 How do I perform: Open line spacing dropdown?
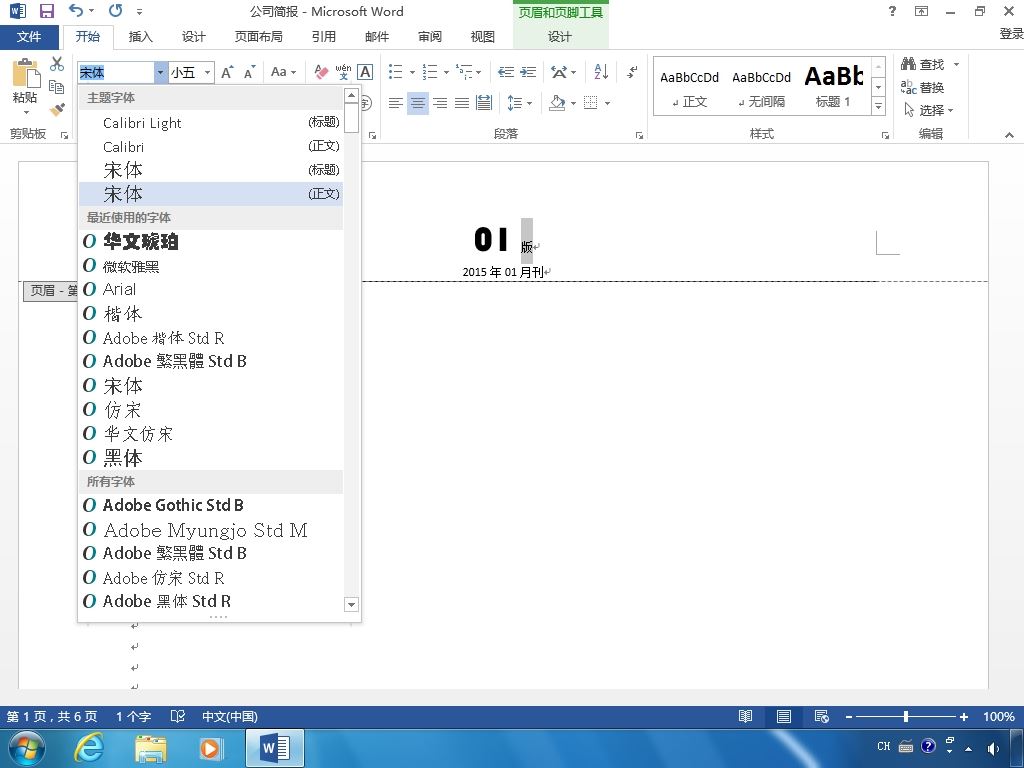(x=520, y=103)
